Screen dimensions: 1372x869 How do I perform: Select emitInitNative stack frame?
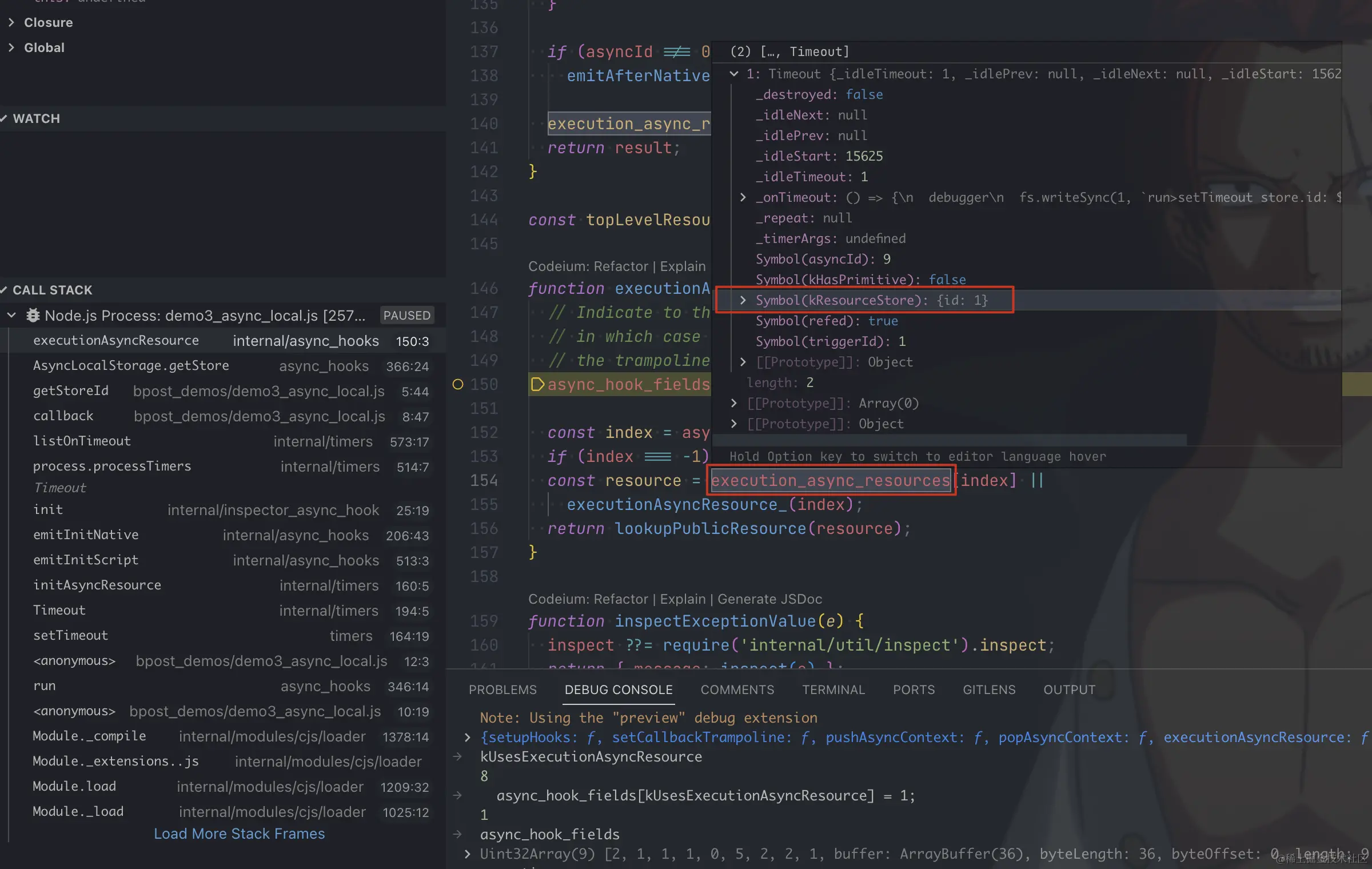pos(223,535)
